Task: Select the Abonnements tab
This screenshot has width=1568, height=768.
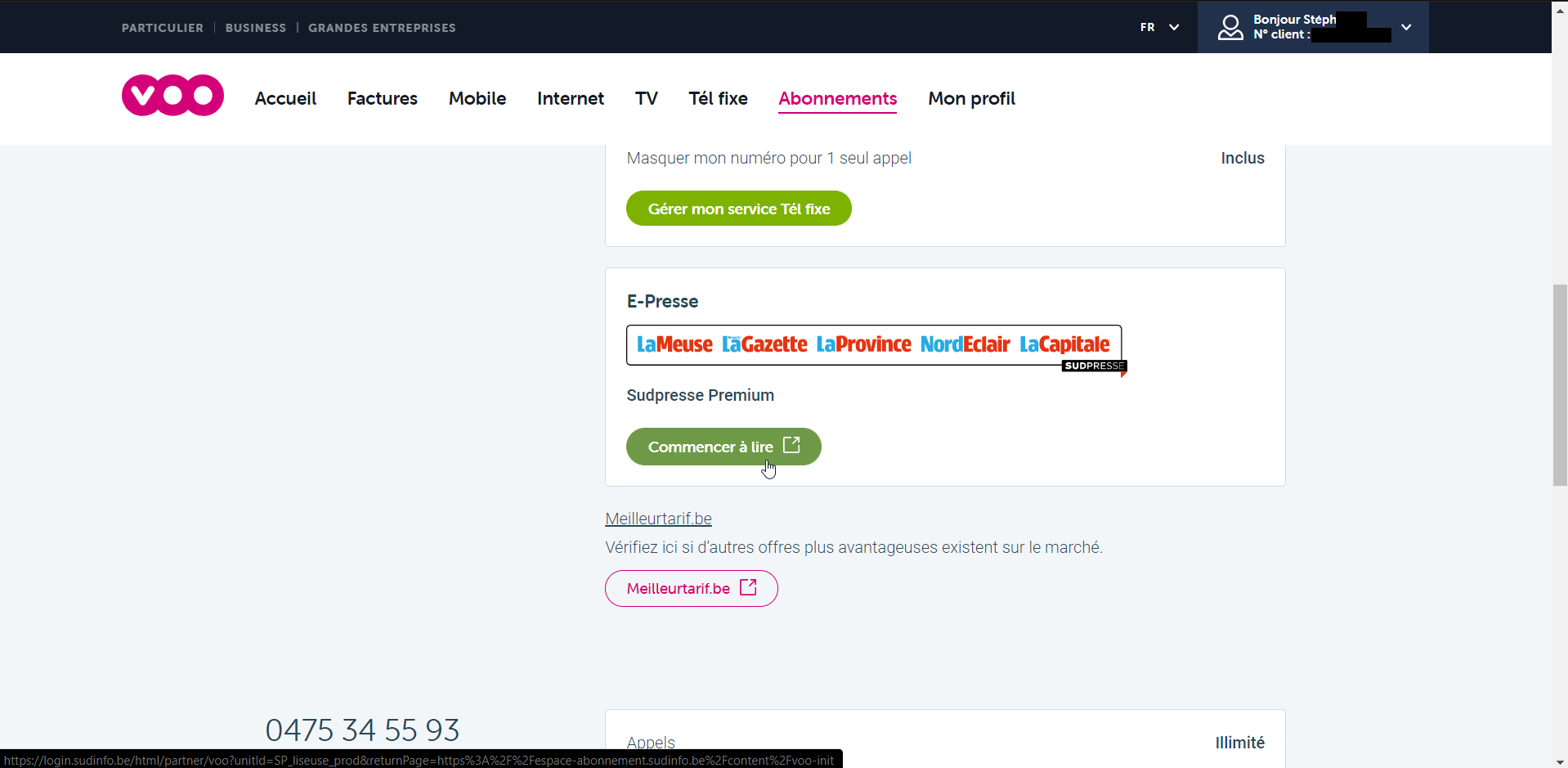Action: (x=837, y=98)
